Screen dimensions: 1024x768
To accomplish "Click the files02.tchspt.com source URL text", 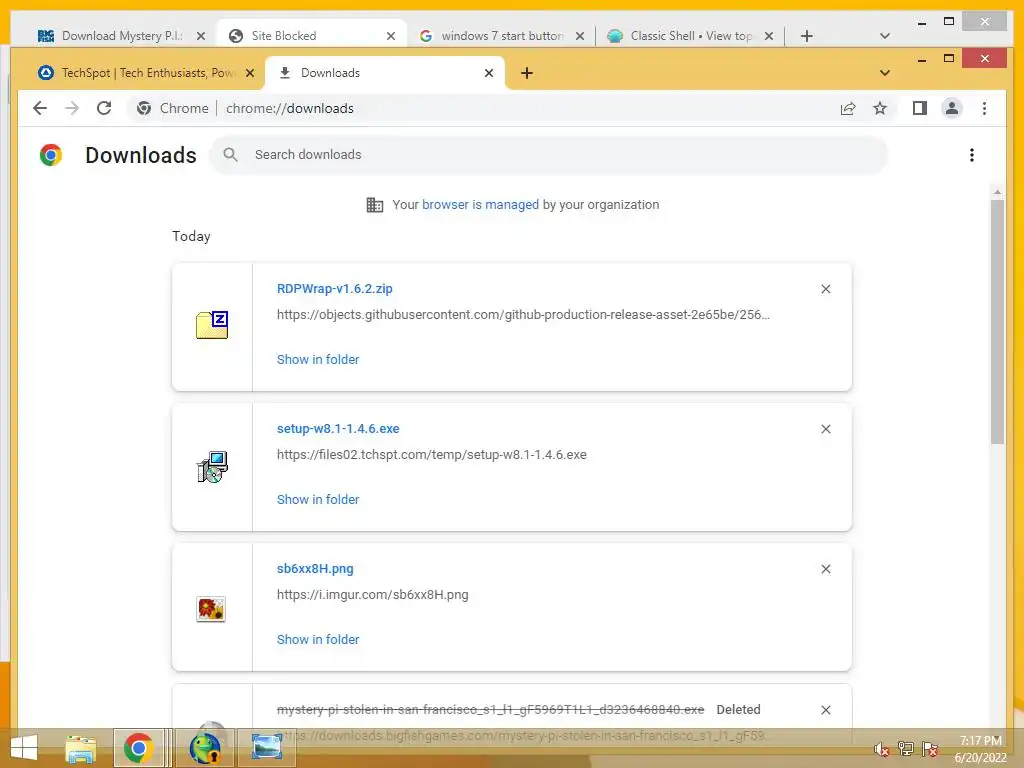I will (x=432, y=455).
